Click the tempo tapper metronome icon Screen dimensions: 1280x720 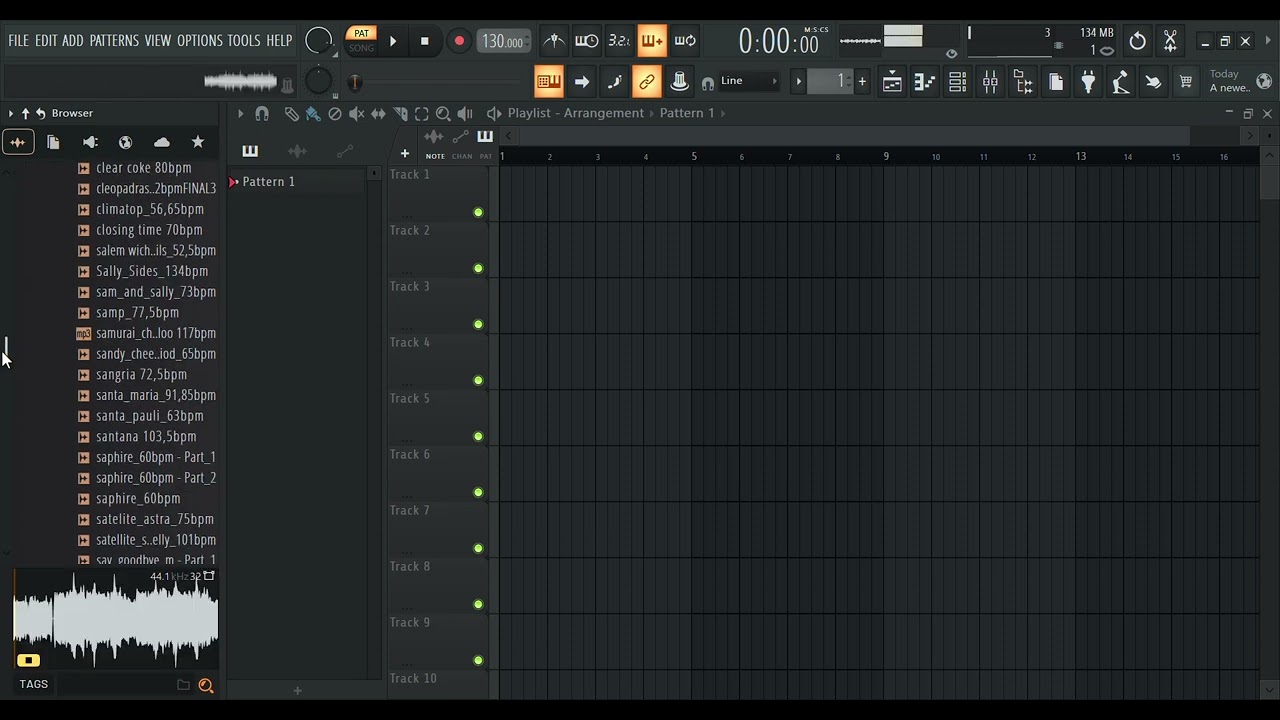pos(553,41)
